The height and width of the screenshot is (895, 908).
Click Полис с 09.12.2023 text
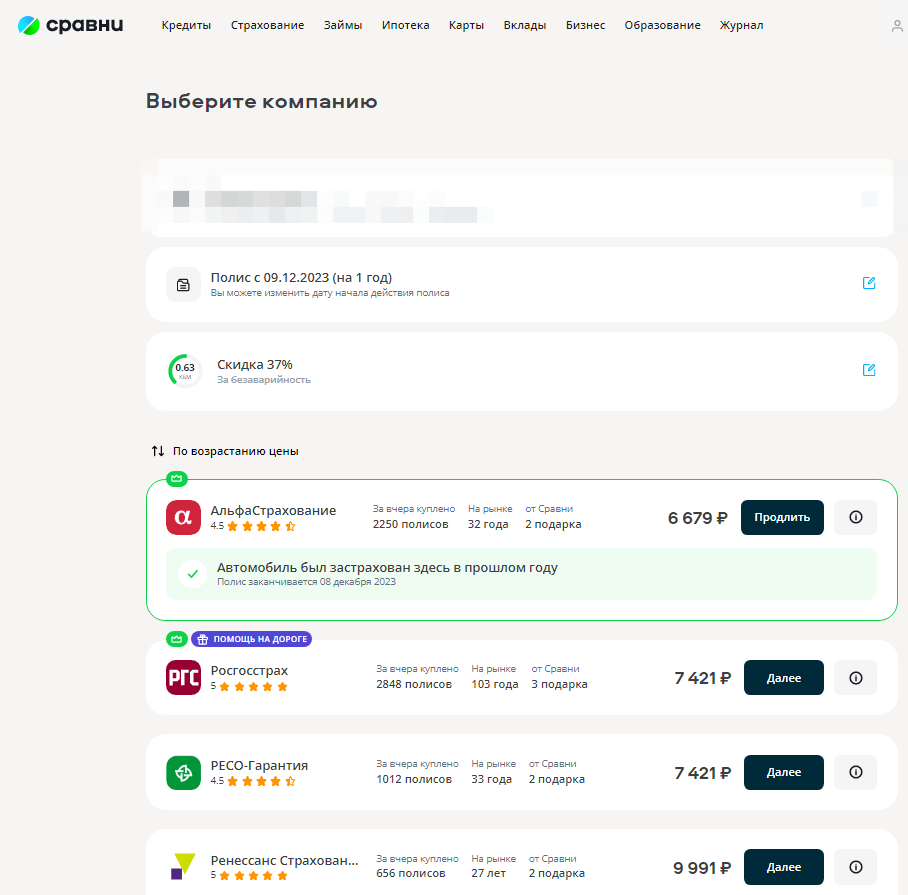pos(301,277)
